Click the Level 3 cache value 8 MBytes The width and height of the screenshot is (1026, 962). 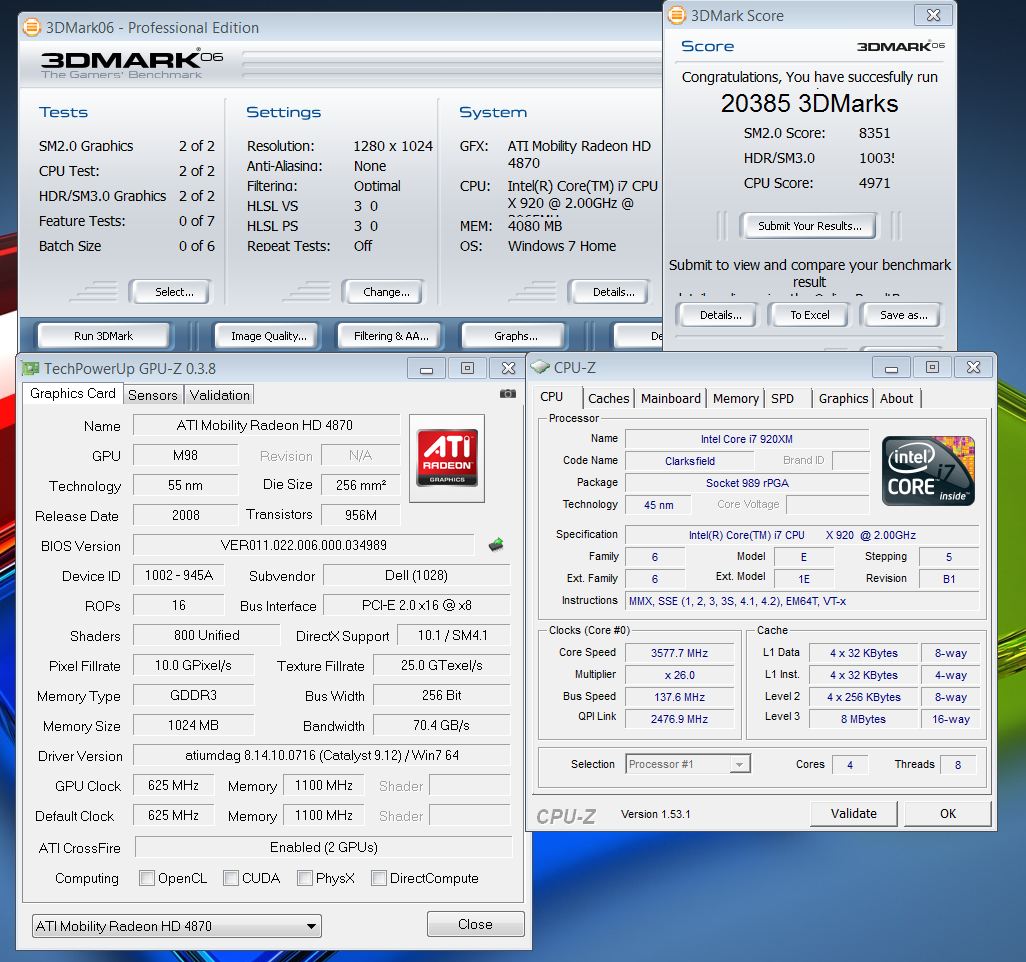(863, 719)
